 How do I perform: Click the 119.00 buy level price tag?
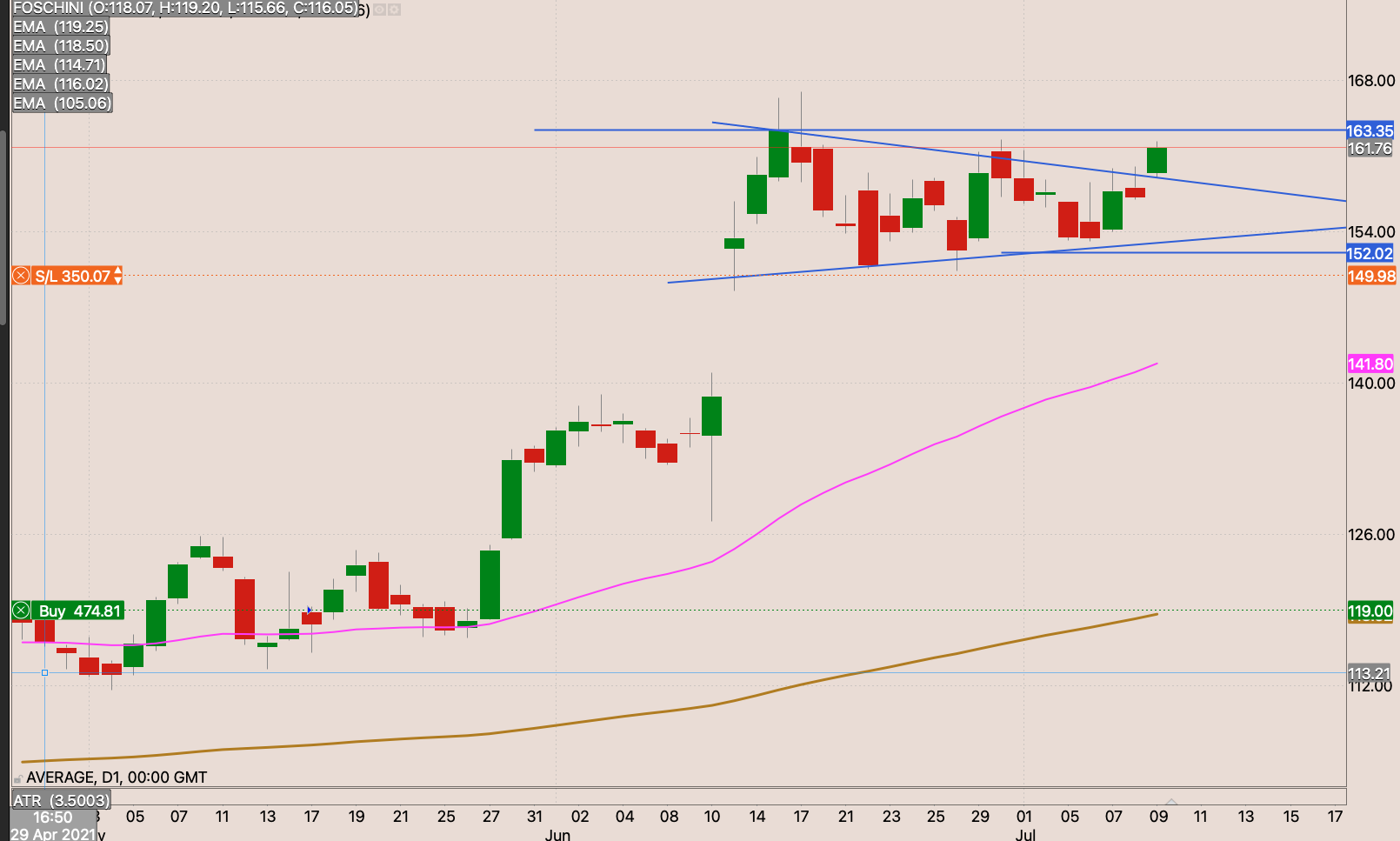point(1370,611)
